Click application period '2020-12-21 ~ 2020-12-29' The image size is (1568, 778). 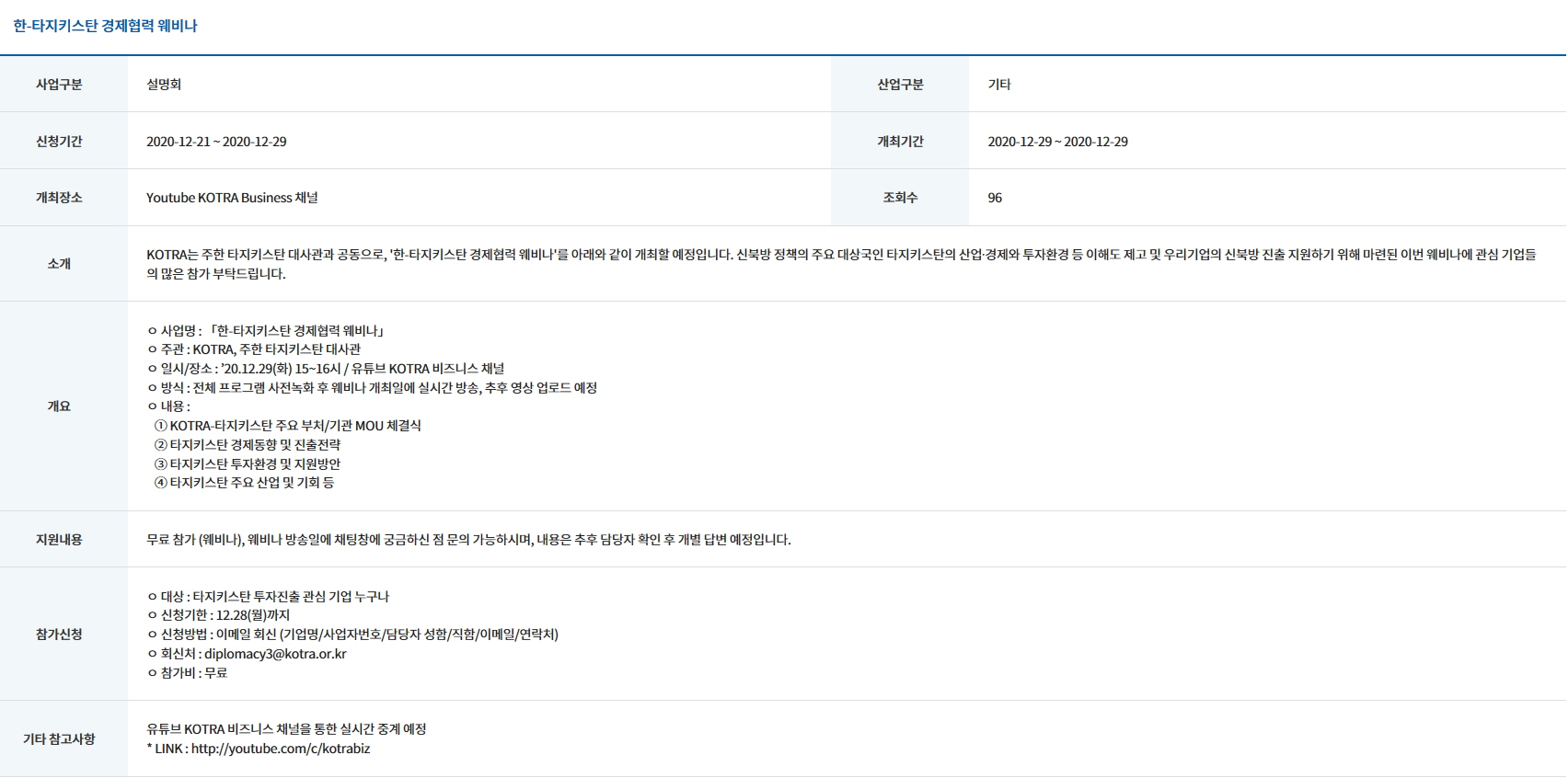click(x=216, y=142)
